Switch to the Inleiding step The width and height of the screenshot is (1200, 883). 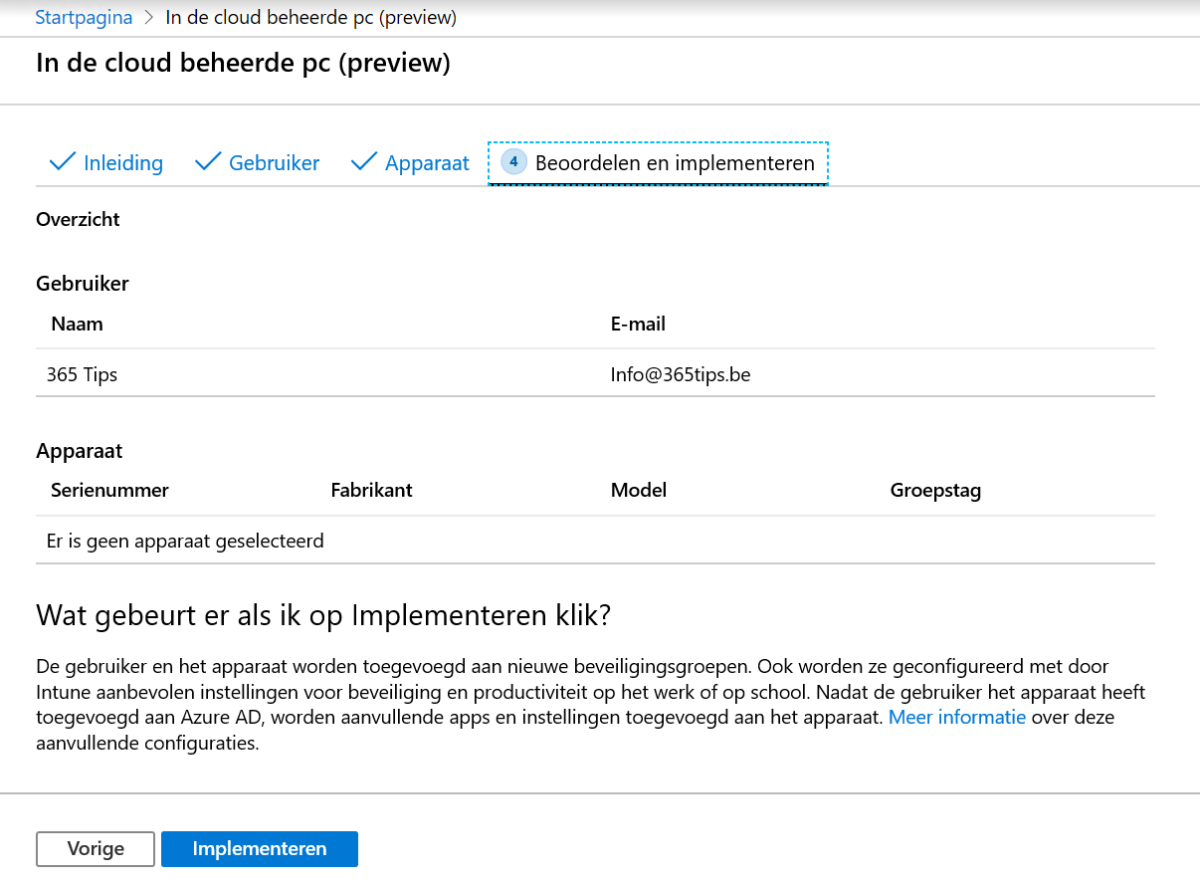pyautogui.click(x=124, y=162)
